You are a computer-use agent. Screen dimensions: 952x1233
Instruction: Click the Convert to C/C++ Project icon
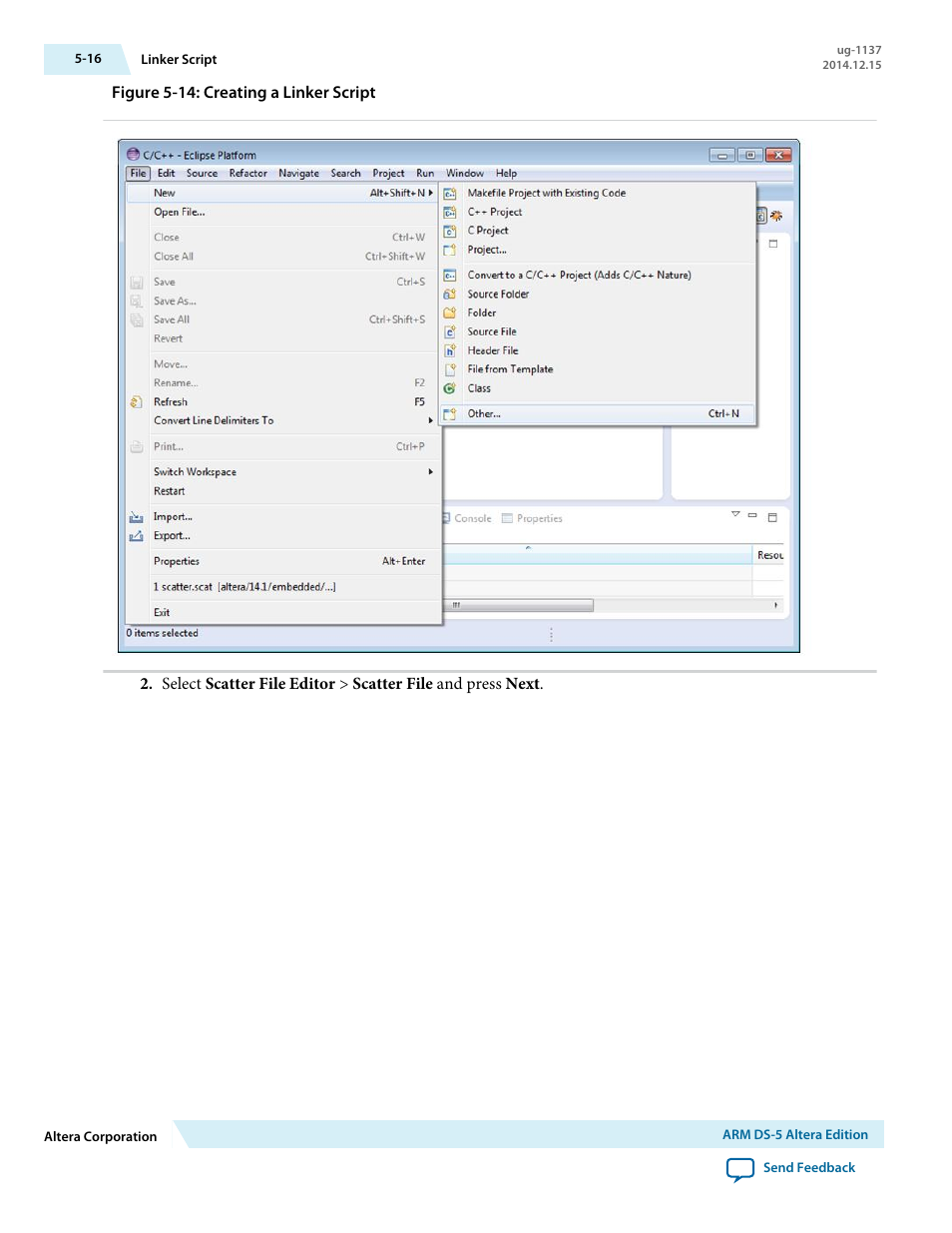(x=449, y=276)
